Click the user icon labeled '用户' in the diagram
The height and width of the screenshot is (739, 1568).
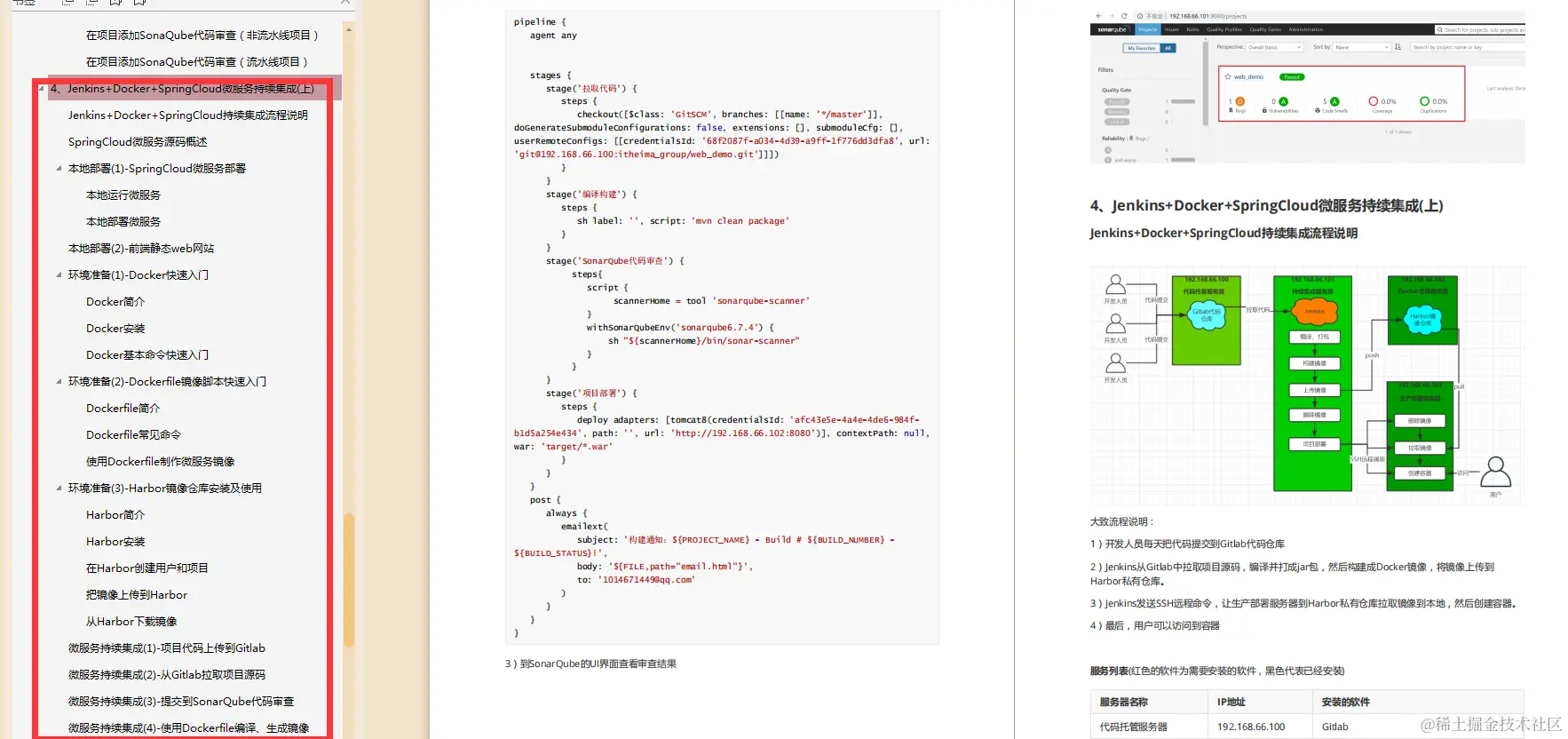pos(1495,473)
